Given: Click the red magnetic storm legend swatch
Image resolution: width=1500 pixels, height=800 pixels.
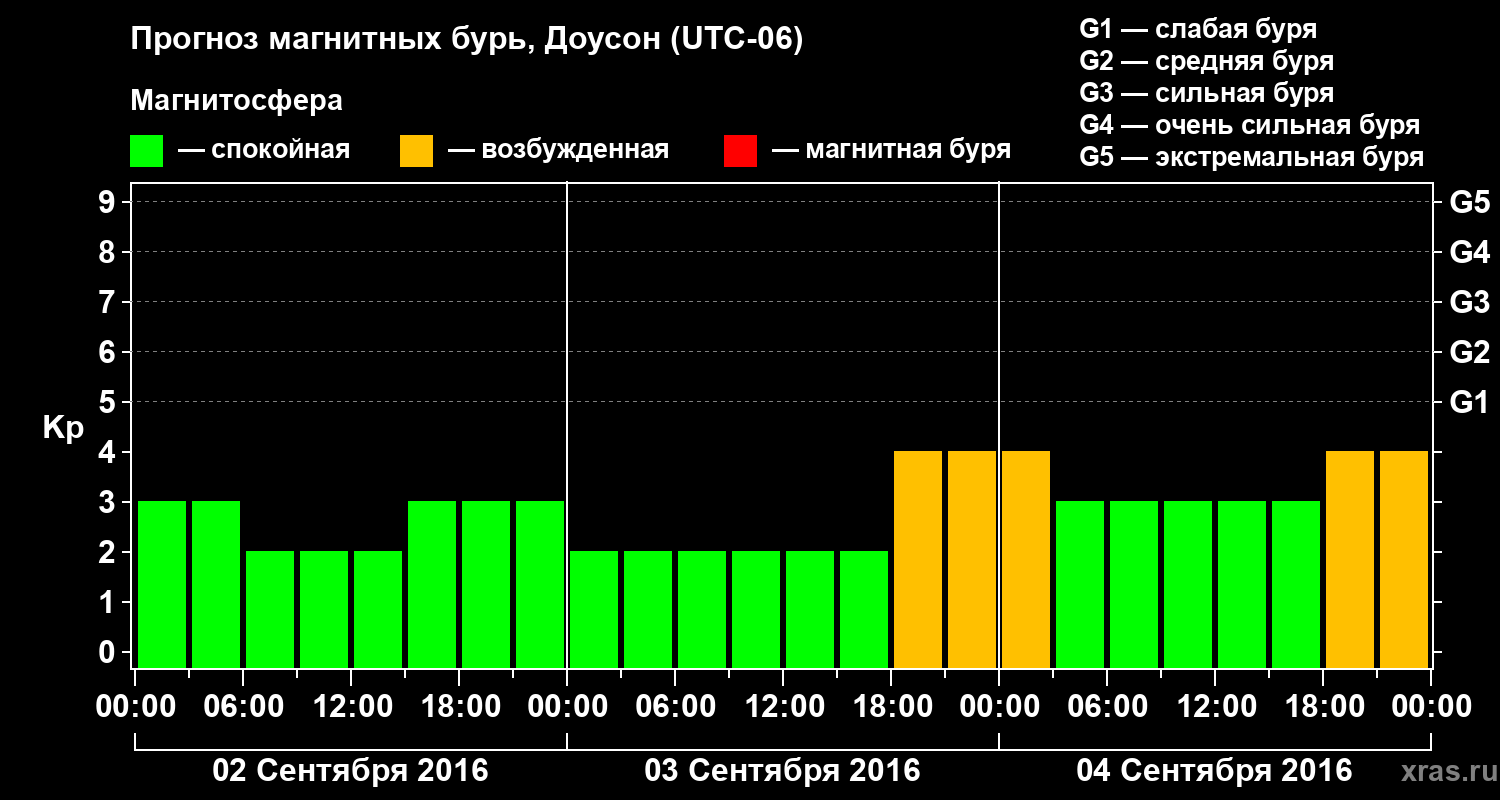Looking at the screenshot, I should (x=740, y=151).
